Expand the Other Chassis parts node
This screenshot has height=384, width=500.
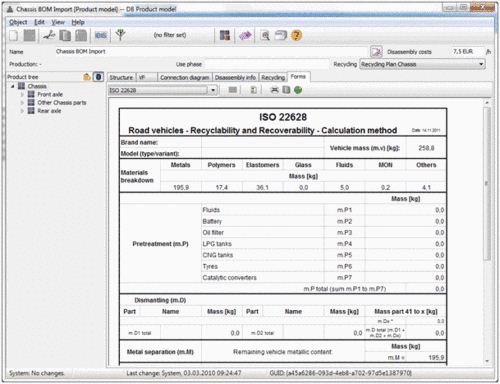point(22,103)
